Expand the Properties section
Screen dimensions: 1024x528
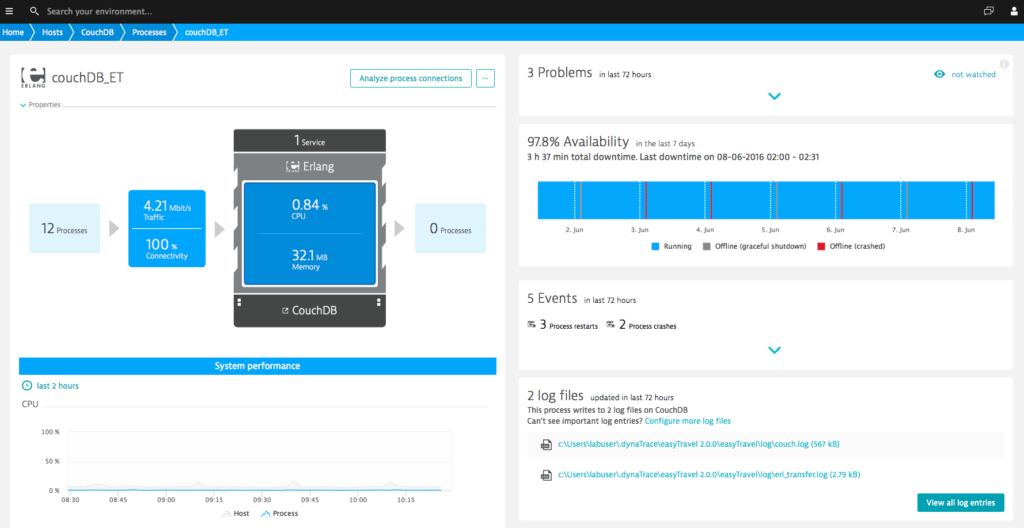click(x=41, y=105)
